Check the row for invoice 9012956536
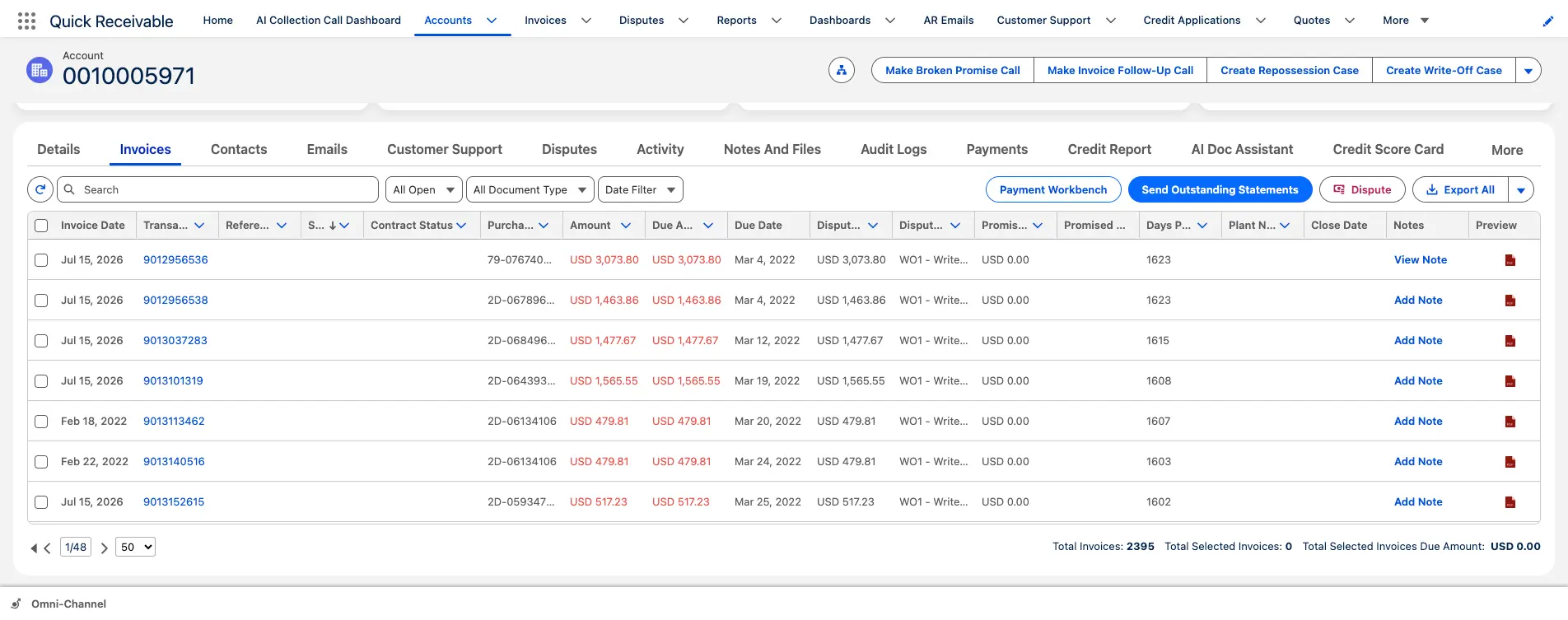 click(41, 260)
